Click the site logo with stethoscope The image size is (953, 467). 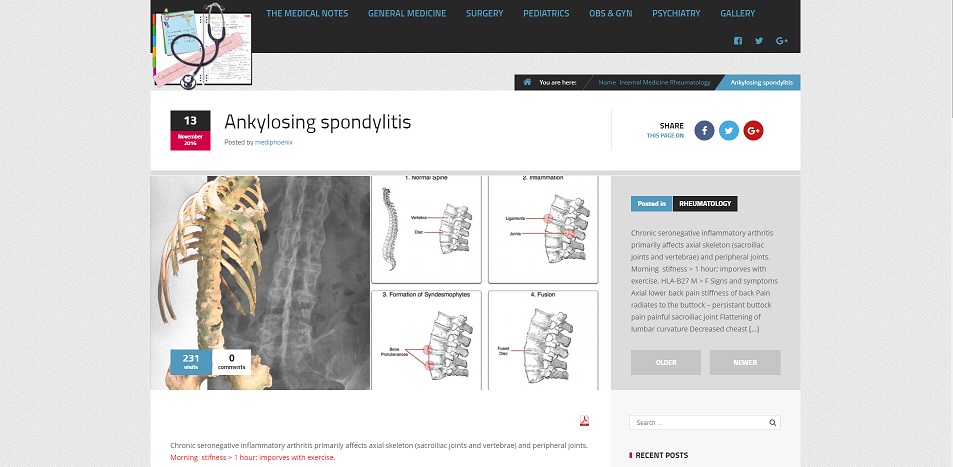[202, 46]
